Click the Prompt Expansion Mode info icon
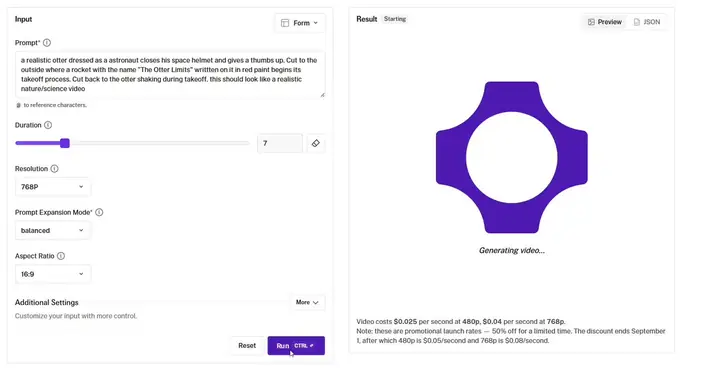The height and width of the screenshot is (368, 720). (x=99, y=212)
